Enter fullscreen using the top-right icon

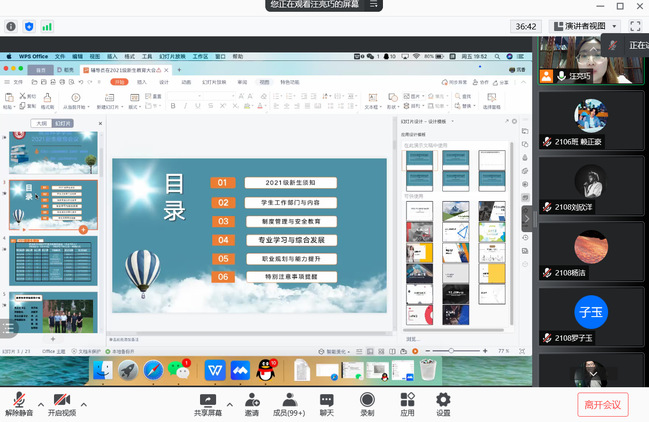[x=634, y=26]
